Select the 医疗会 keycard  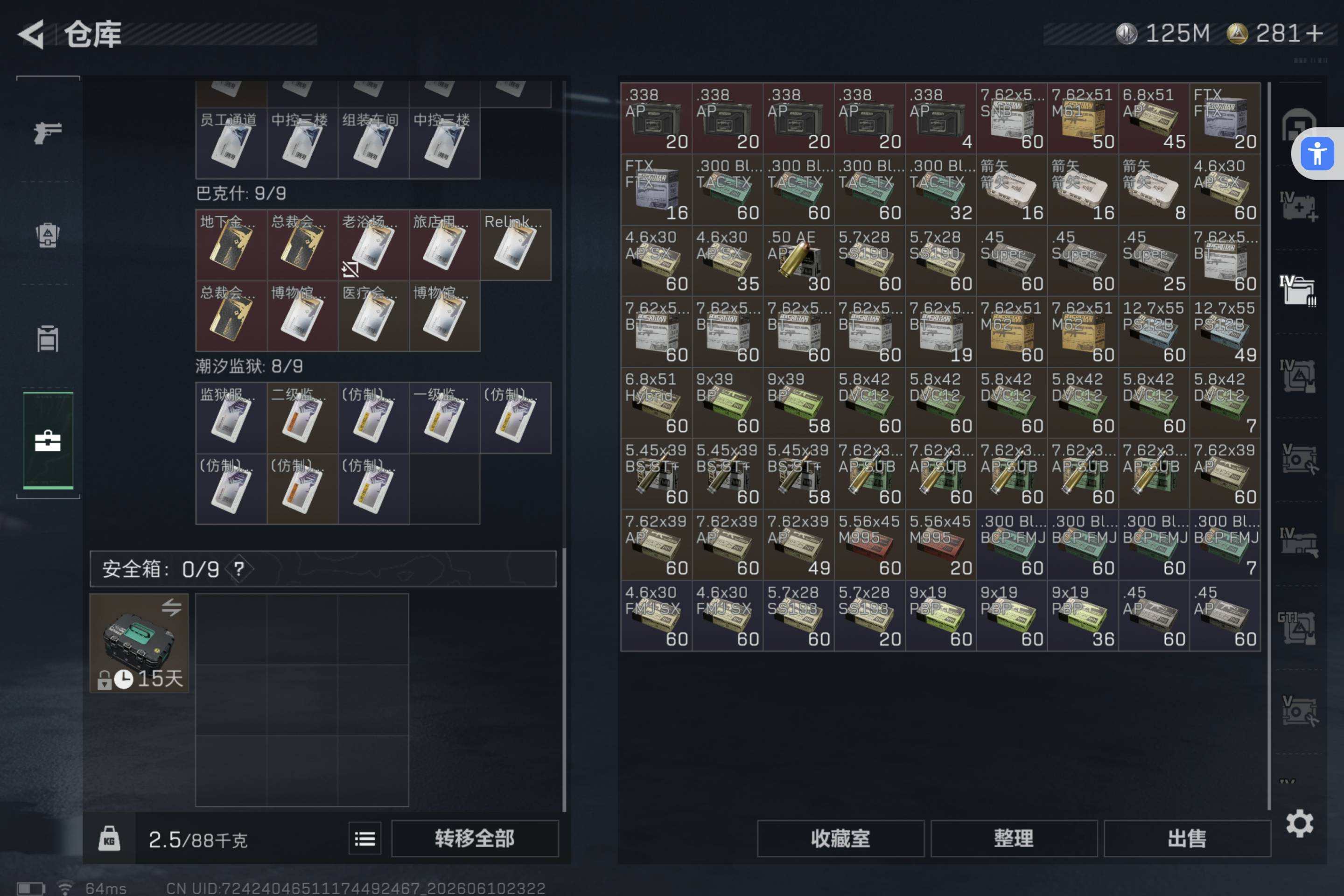[x=374, y=316]
